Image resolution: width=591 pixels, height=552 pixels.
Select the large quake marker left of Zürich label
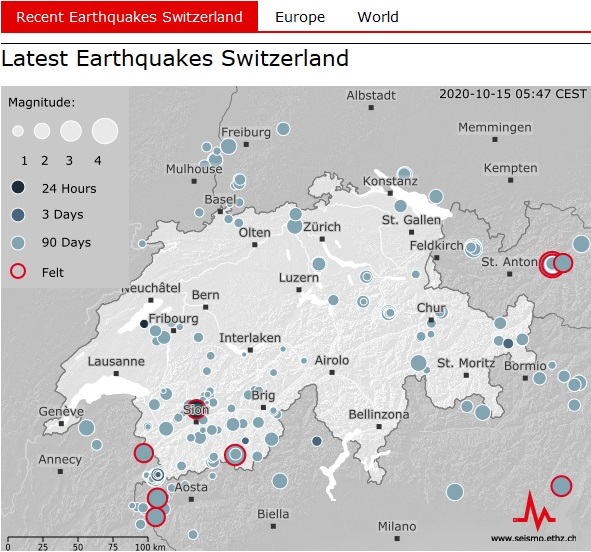coord(294,226)
